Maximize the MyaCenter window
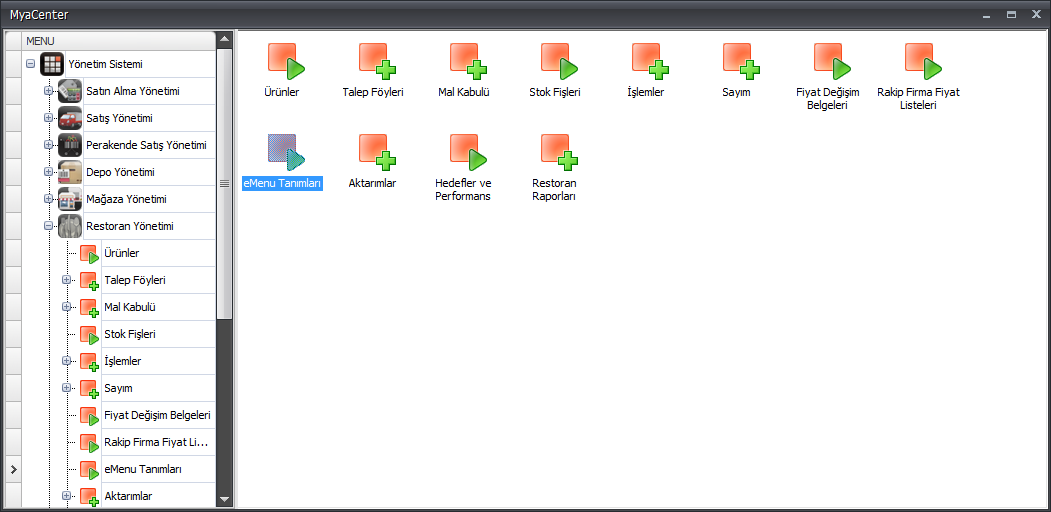Screen dimensions: 1051x512 [1011, 14]
